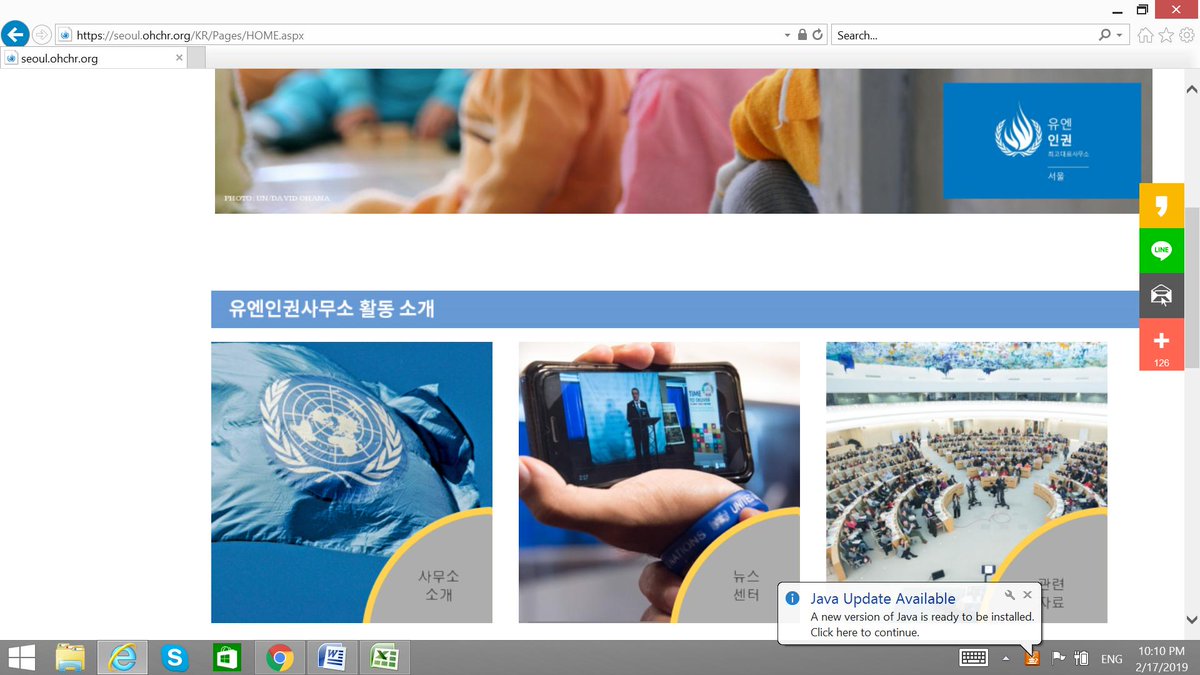Launch Skype from the taskbar

coord(175,657)
